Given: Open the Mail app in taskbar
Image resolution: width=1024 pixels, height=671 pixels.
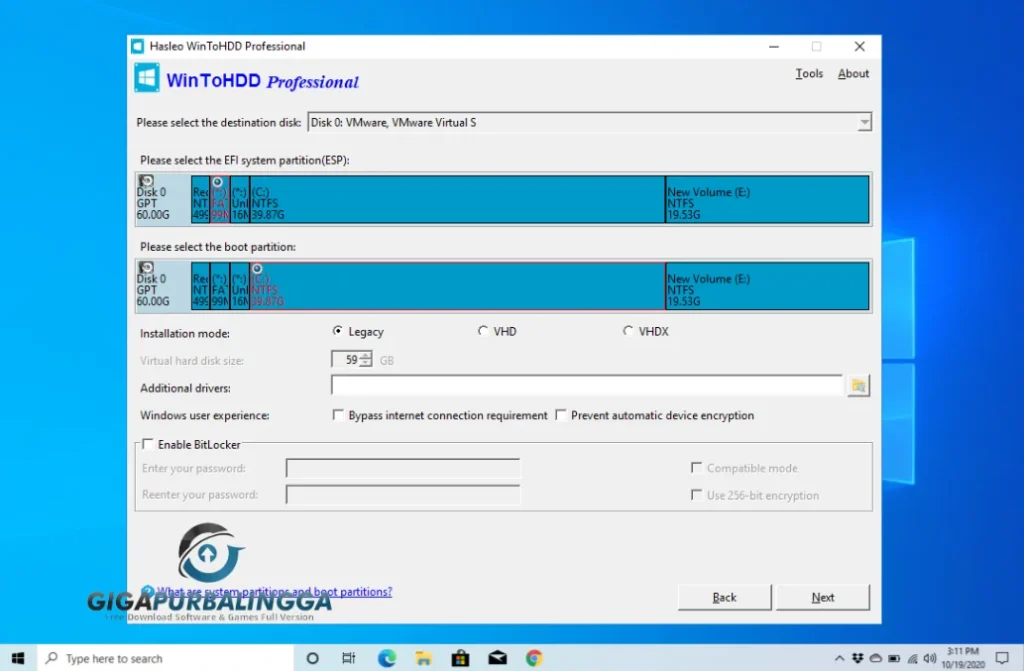Looking at the screenshot, I should pos(497,658).
